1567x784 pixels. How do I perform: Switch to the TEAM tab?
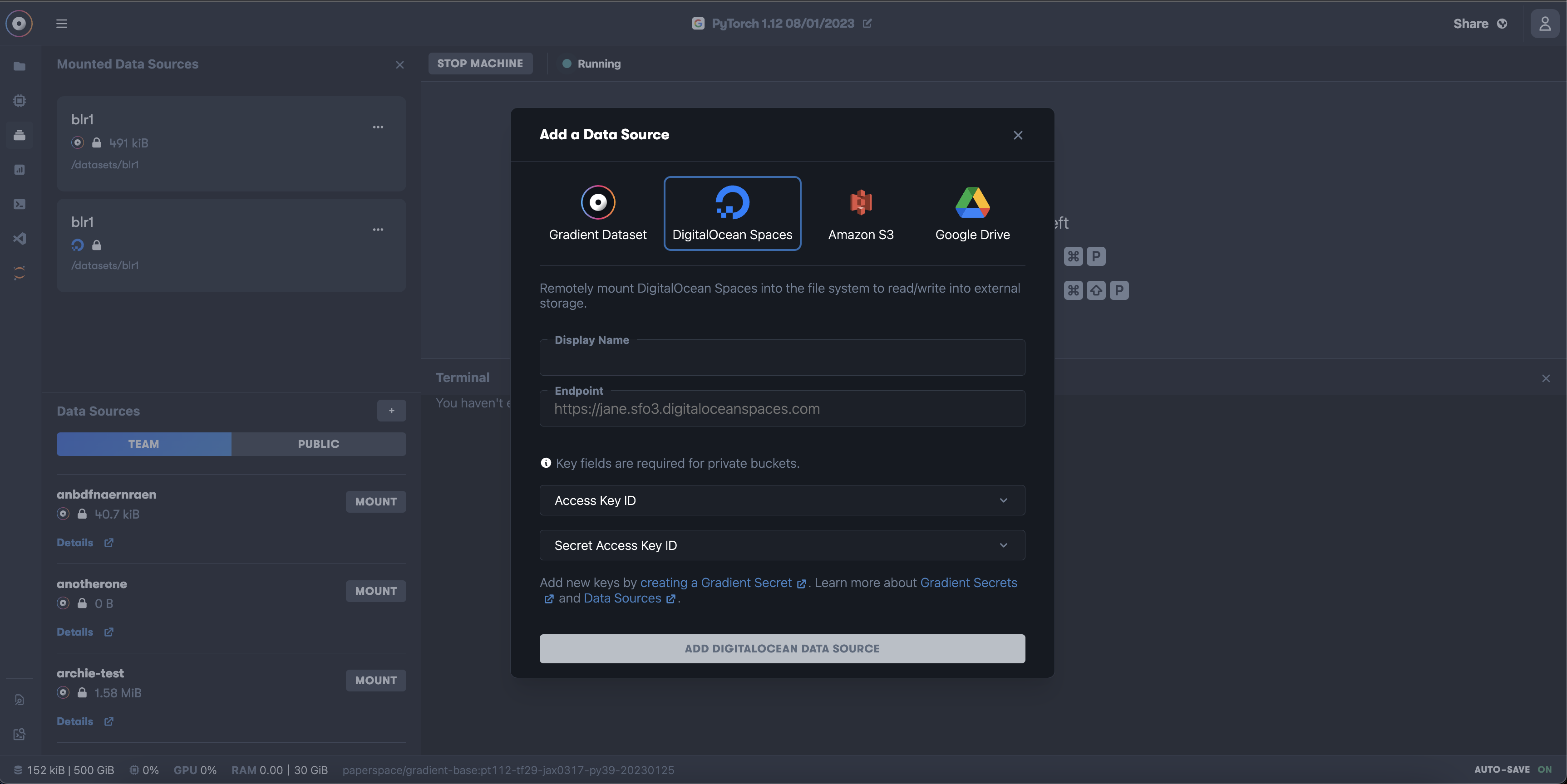click(143, 444)
